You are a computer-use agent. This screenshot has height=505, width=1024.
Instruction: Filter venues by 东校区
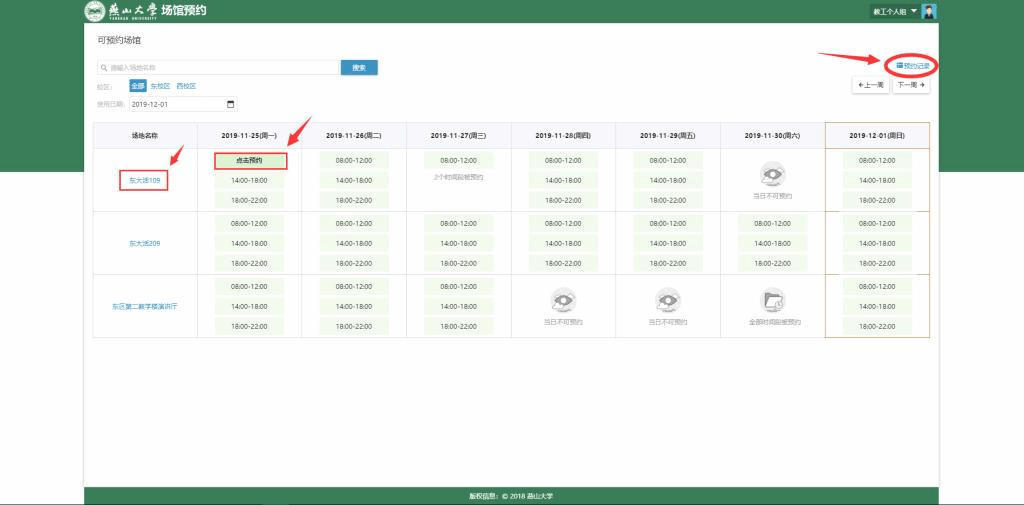pos(160,87)
